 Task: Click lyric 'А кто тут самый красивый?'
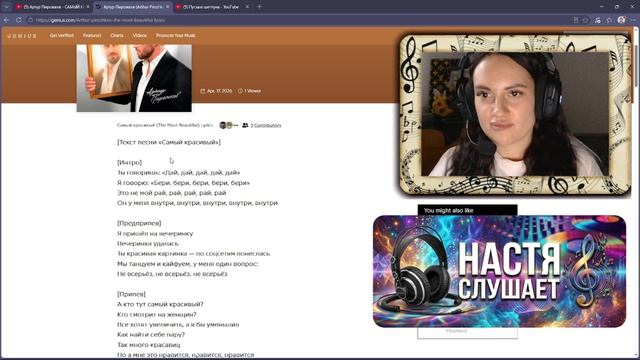click(x=160, y=304)
